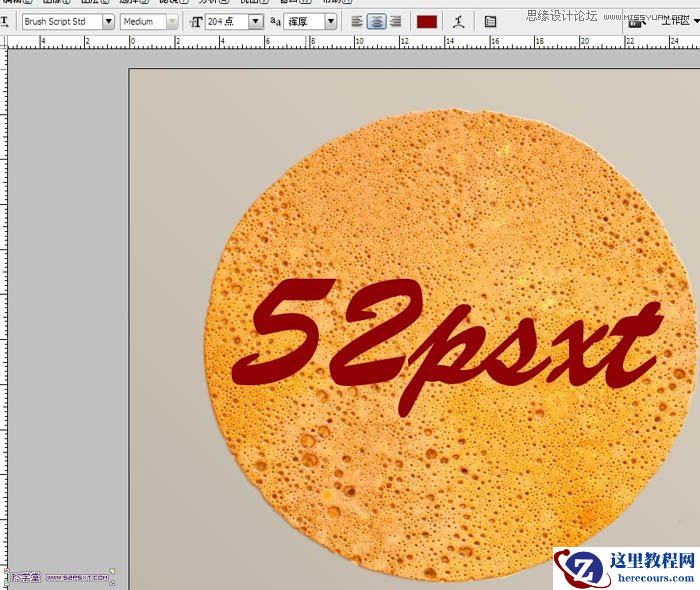The width and height of the screenshot is (700, 590).
Task: Click the Medium font style field
Action: (144, 21)
